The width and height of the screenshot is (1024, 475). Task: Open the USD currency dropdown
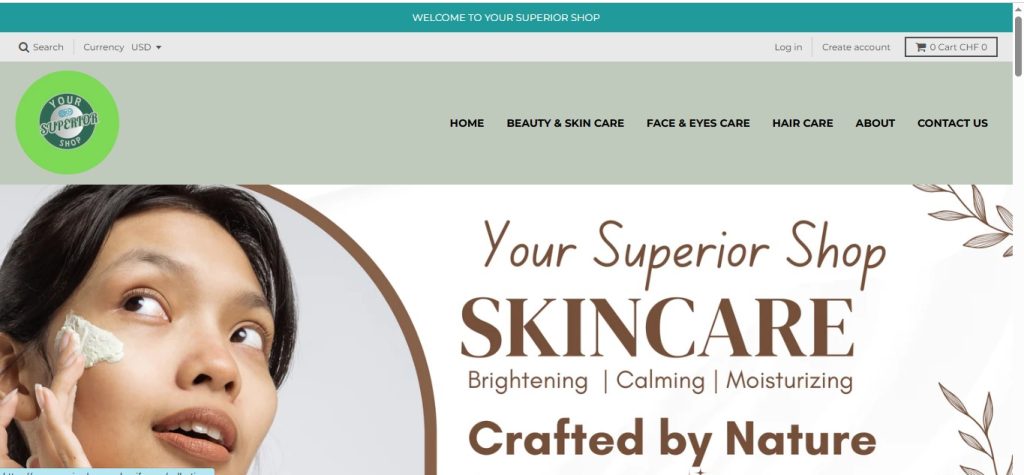click(x=146, y=47)
